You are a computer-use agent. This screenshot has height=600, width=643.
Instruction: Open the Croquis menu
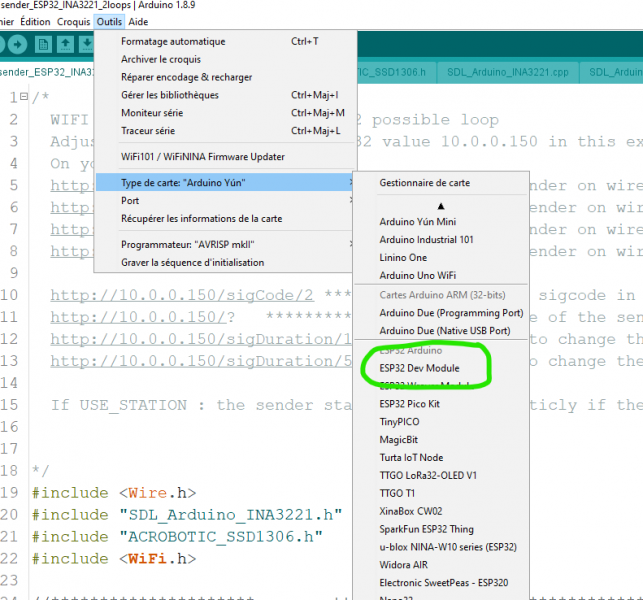click(73, 22)
